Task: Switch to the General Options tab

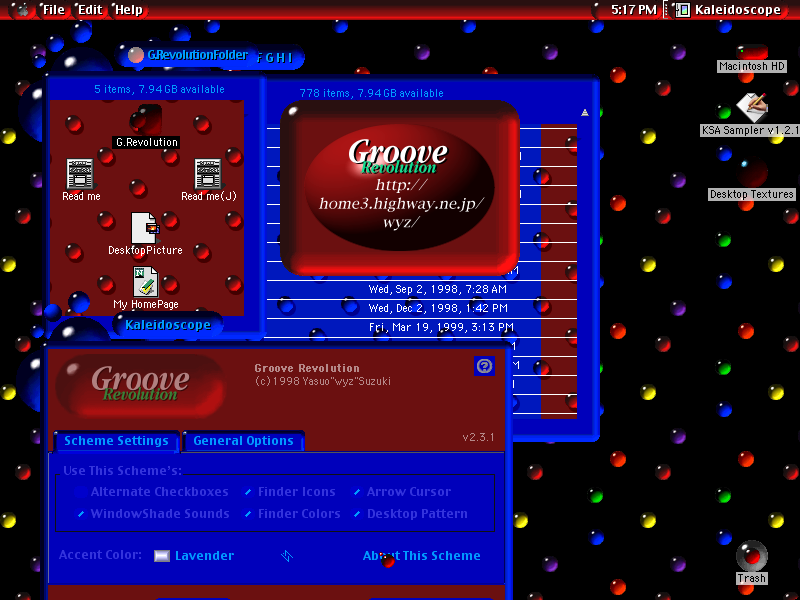Action: tap(243, 441)
